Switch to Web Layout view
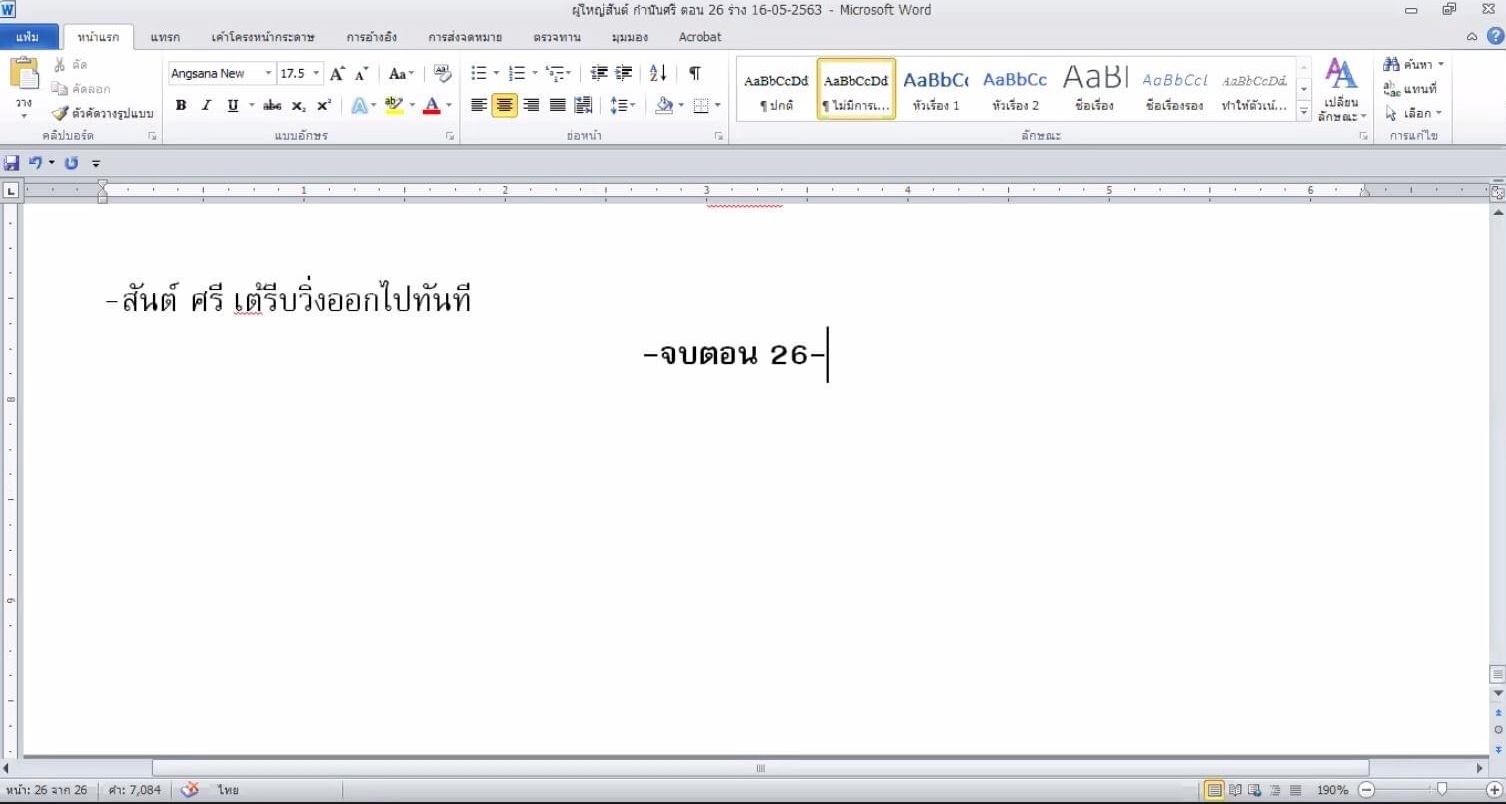 point(1256,790)
